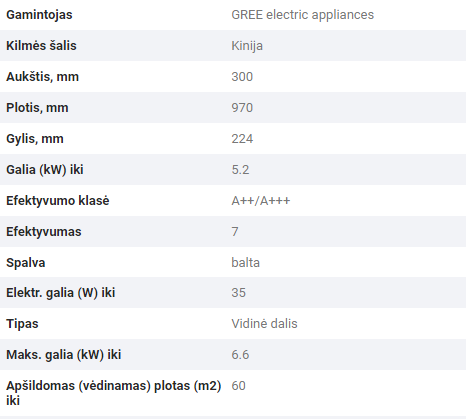
Task: Click the Maks. galia (kW) iki label
Action: [64, 355]
